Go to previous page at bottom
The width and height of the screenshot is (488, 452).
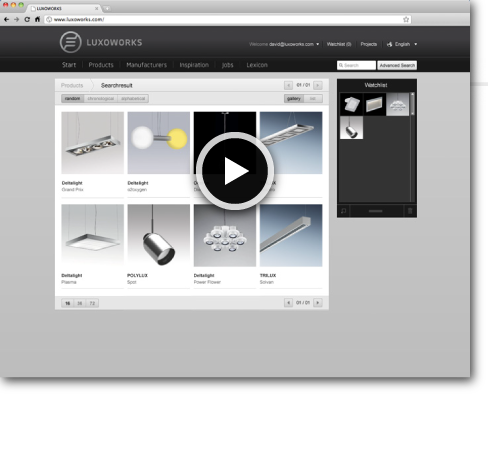coord(288,303)
